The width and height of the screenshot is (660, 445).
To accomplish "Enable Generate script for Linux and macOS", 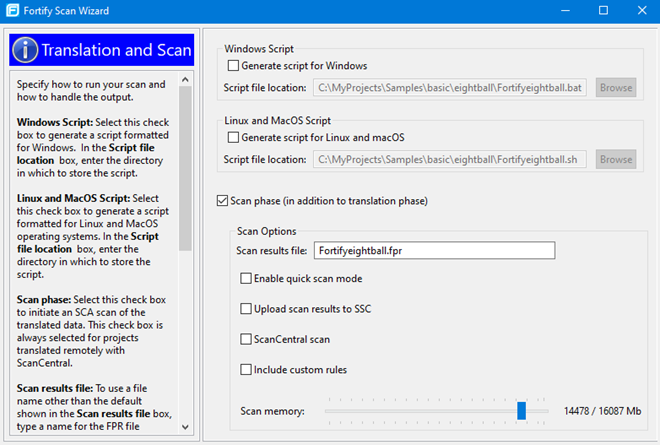I will pos(234,137).
